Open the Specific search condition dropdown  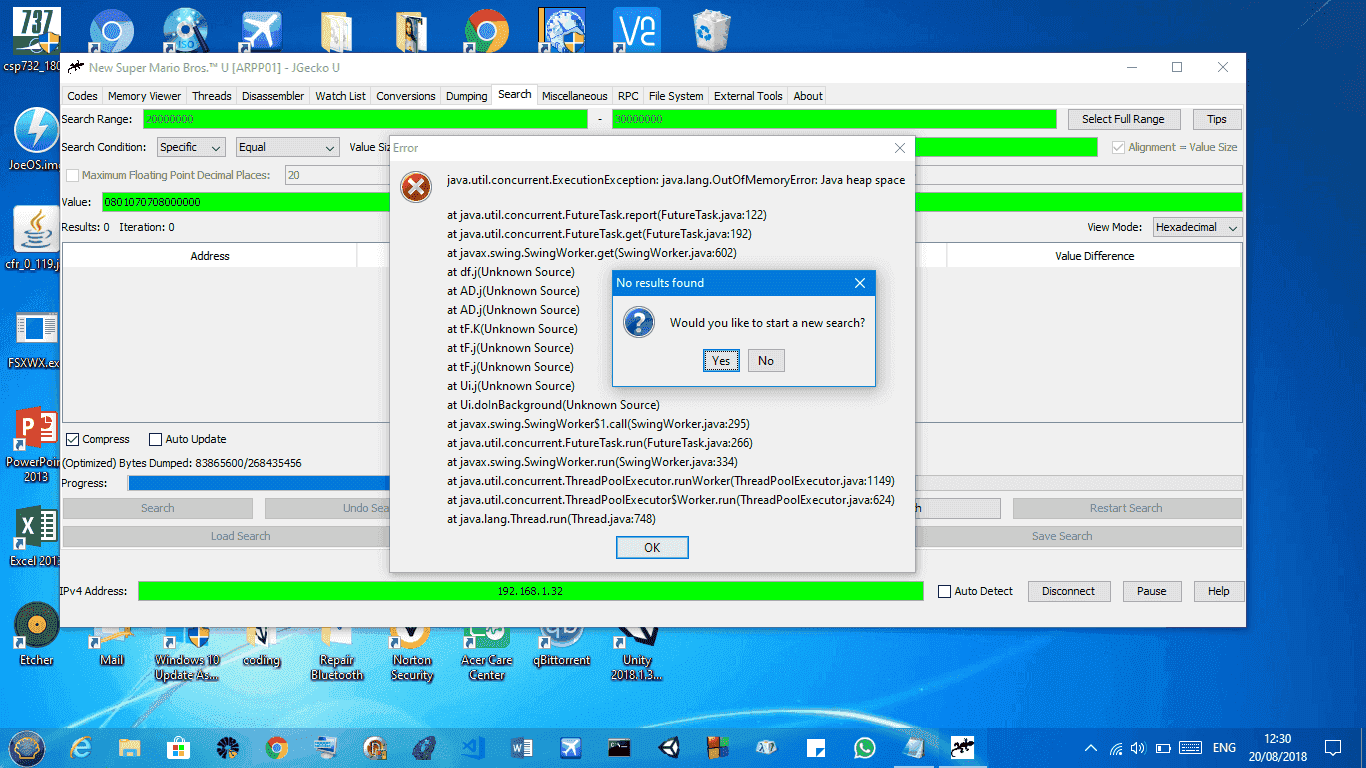(x=191, y=147)
